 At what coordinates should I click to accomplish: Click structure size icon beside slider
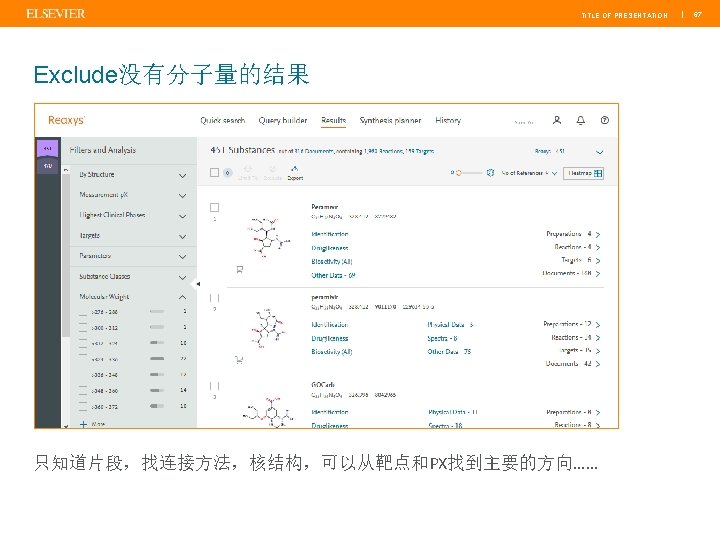[490, 173]
